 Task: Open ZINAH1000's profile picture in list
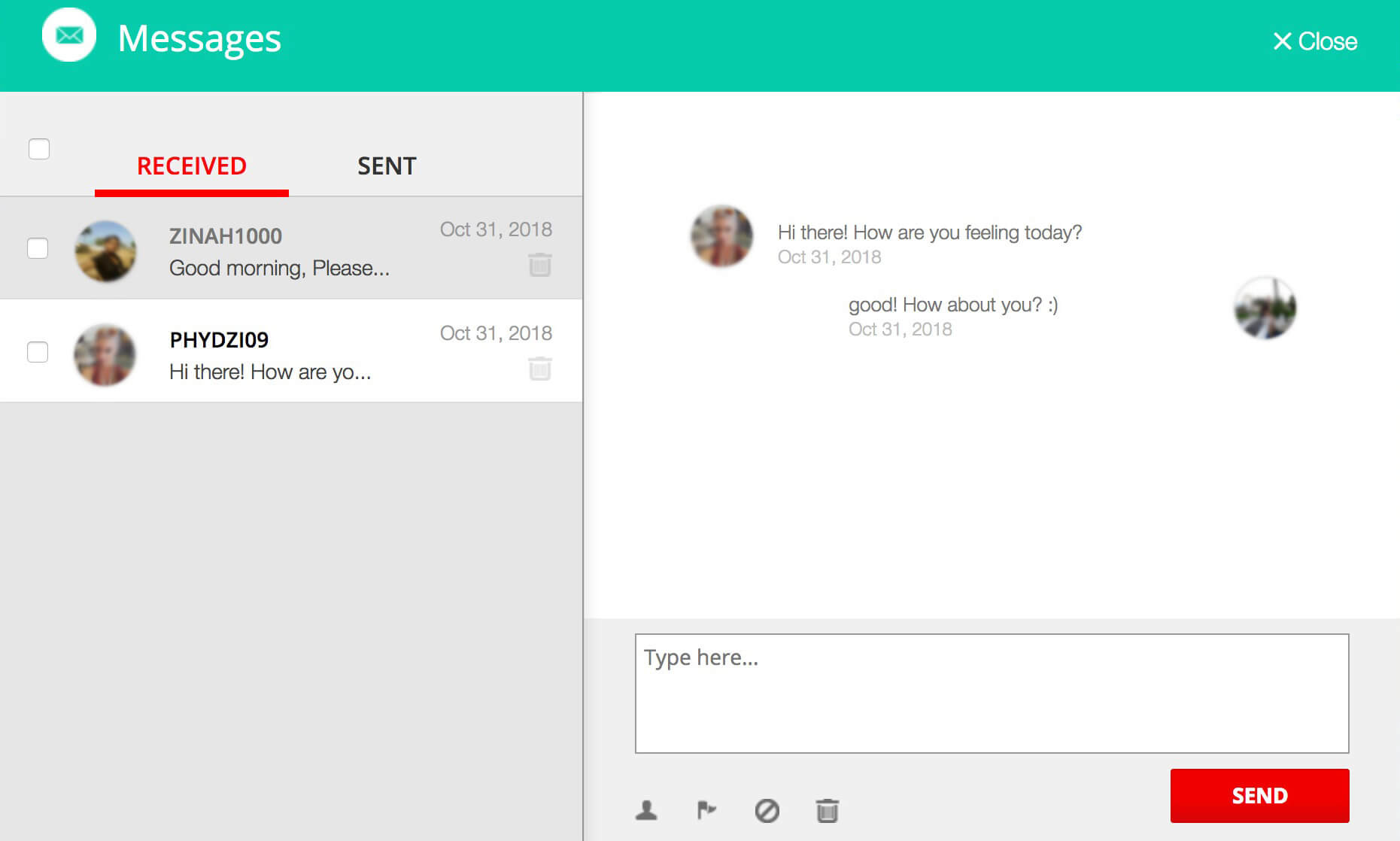105,251
